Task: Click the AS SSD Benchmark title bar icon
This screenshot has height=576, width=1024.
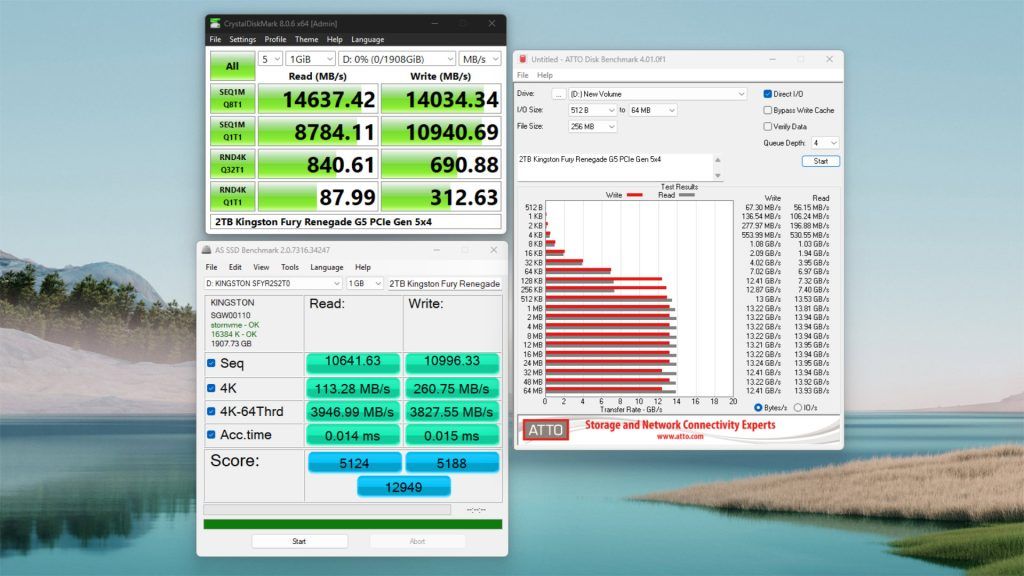Action: point(206,250)
